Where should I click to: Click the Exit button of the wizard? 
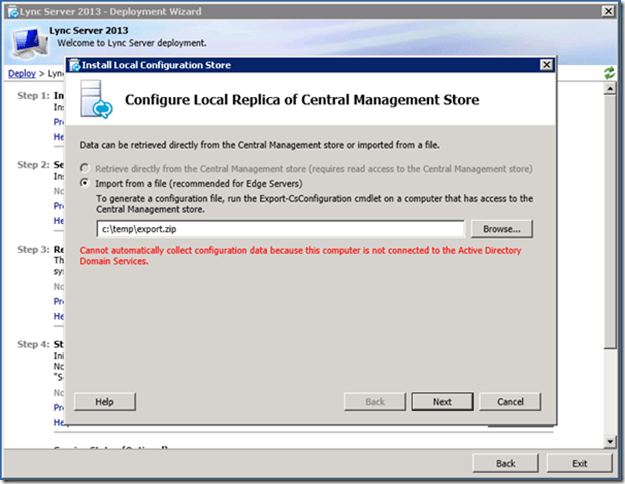coord(580,464)
